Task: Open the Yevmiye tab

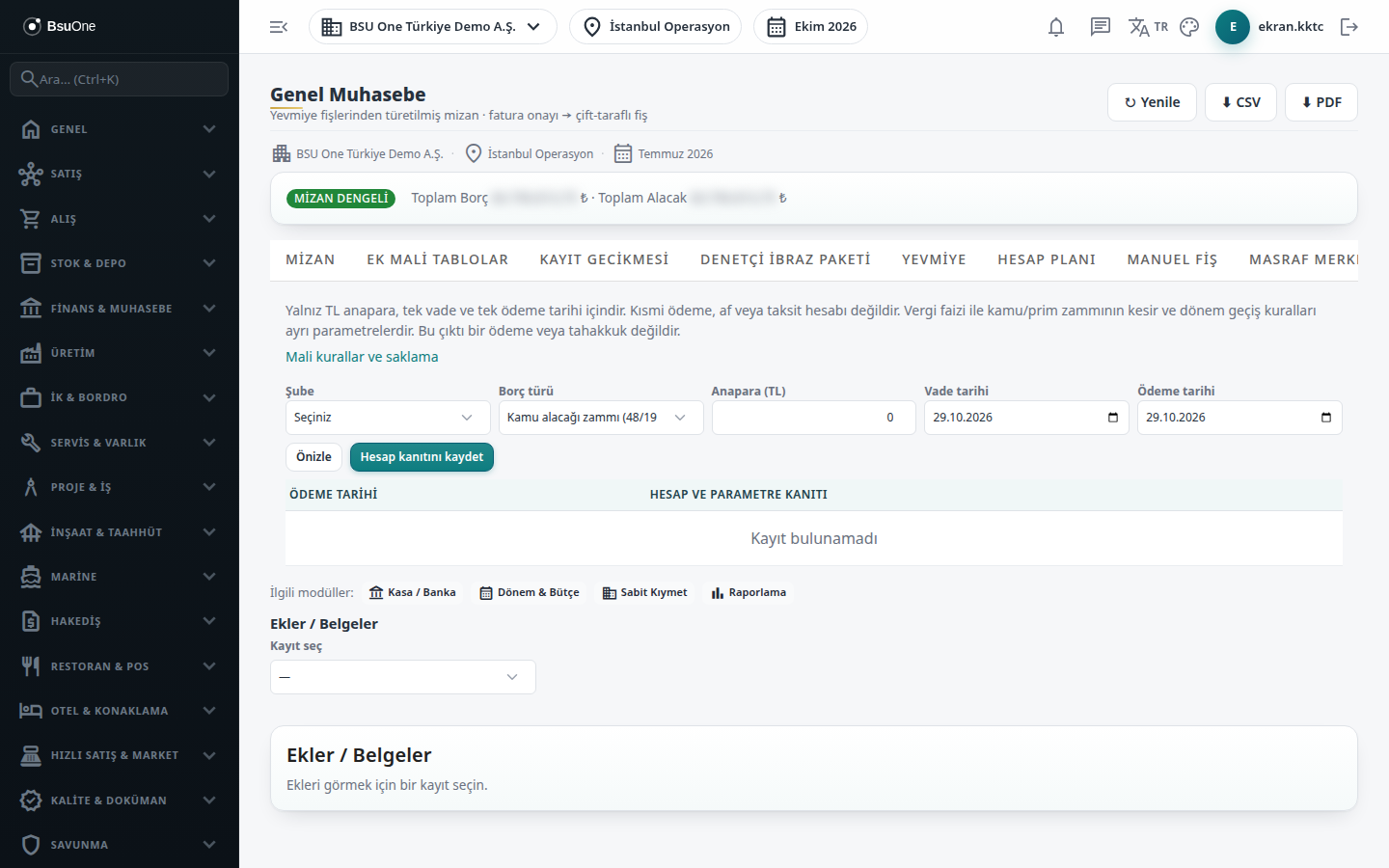Action: [x=934, y=260]
